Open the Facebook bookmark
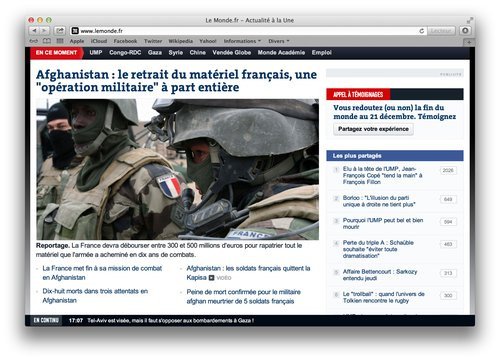Viewport: 500px width, 361px height. coord(125,41)
